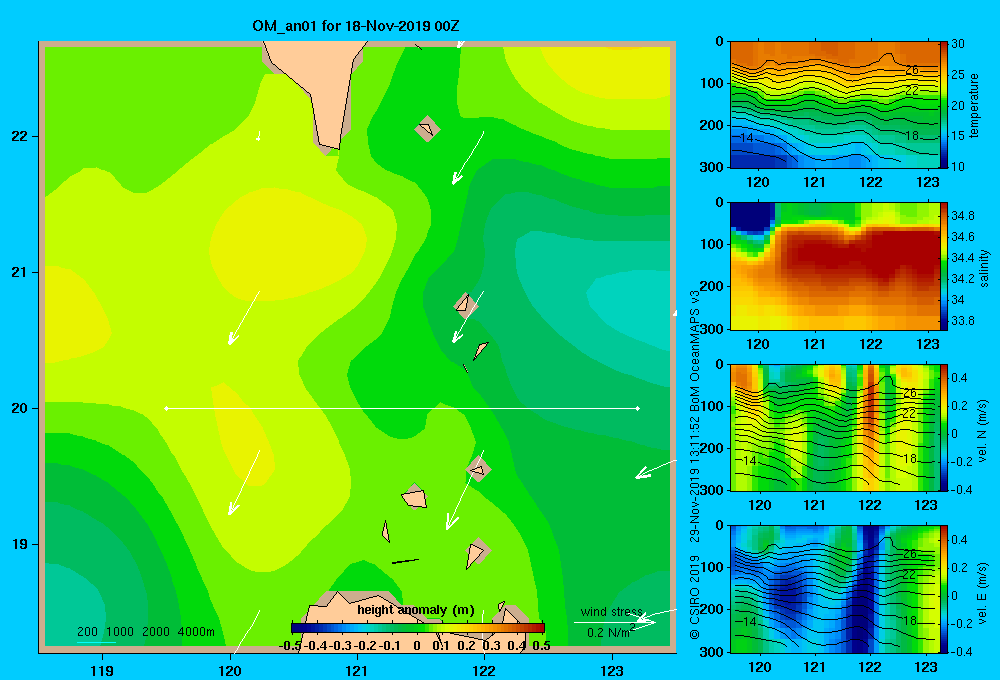Select latitude label 22 on main map
The image size is (1000, 680).
pyautogui.click(x=20, y=137)
